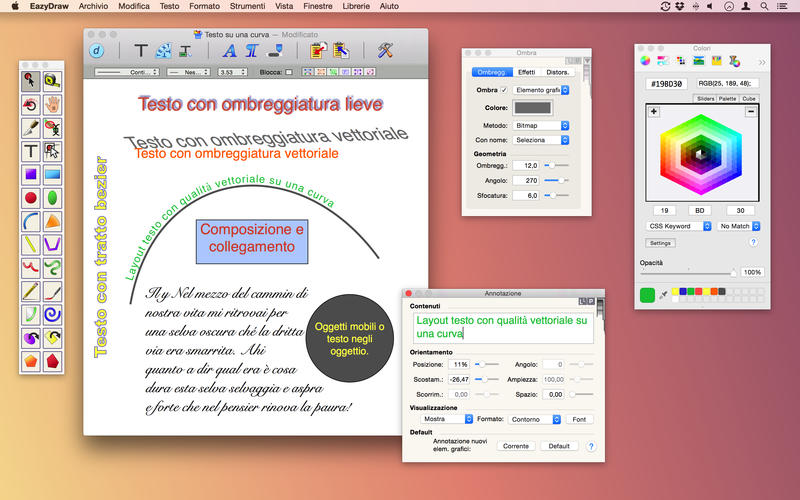The image size is (800, 500).
Task: Choose the red circle shape tool
Action: click(x=31, y=198)
